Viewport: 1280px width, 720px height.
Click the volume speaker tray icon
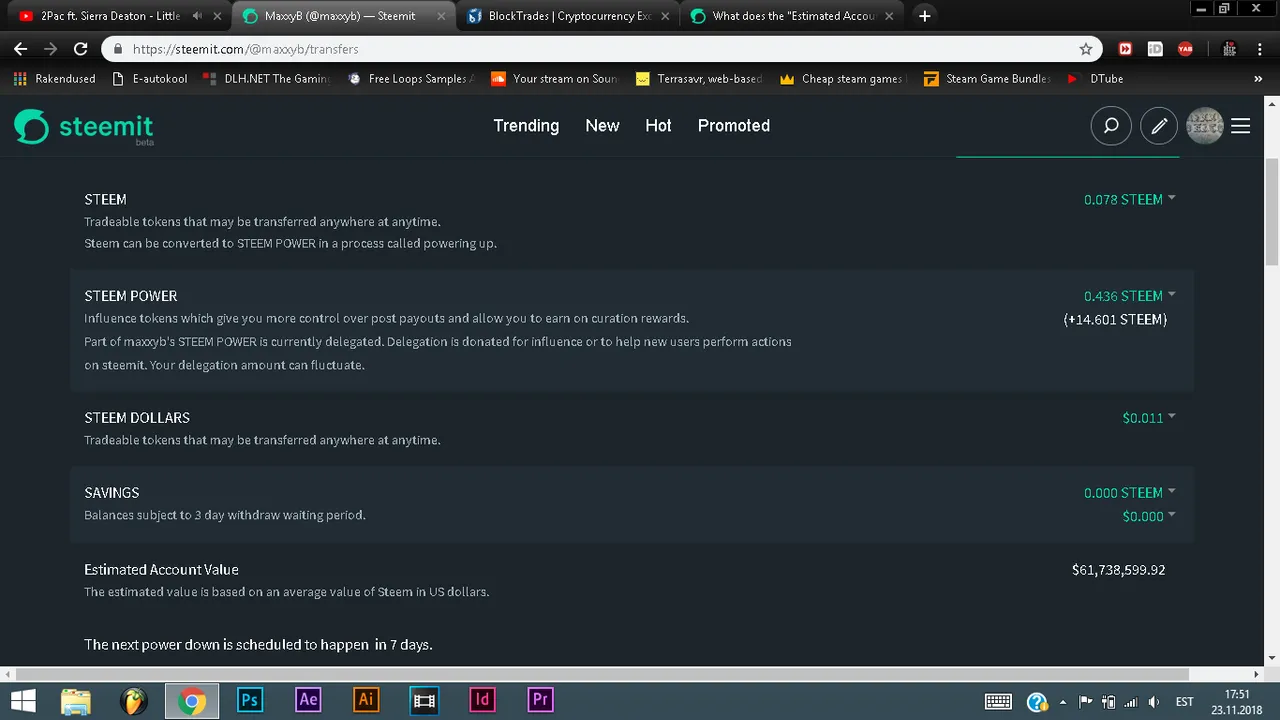pos(1153,701)
